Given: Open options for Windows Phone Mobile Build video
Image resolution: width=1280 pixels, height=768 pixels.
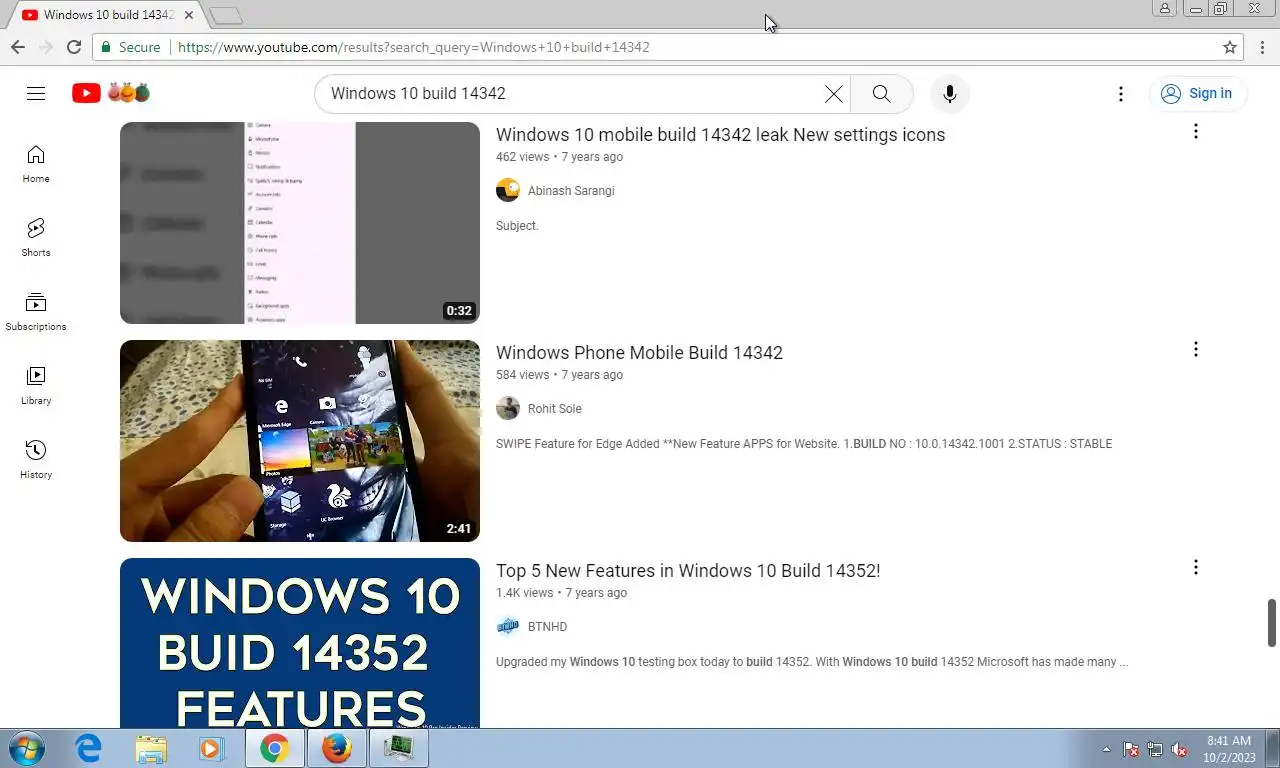Looking at the screenshot, I should point(1195,349).
